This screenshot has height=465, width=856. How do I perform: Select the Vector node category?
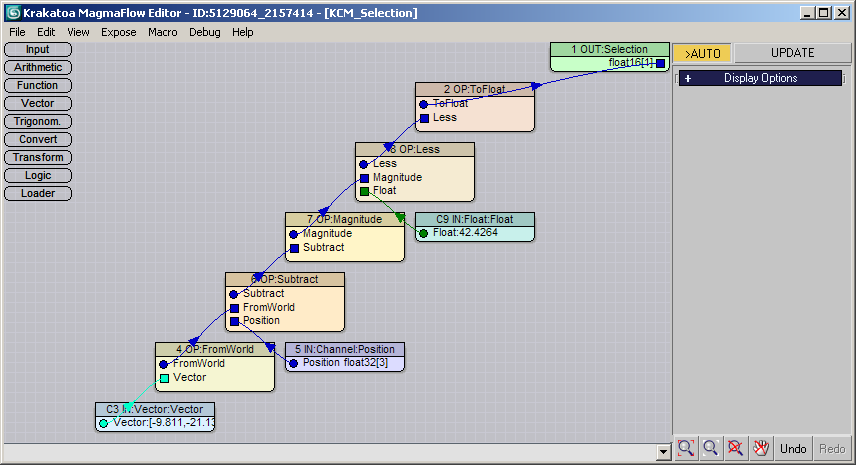[38, 104]
